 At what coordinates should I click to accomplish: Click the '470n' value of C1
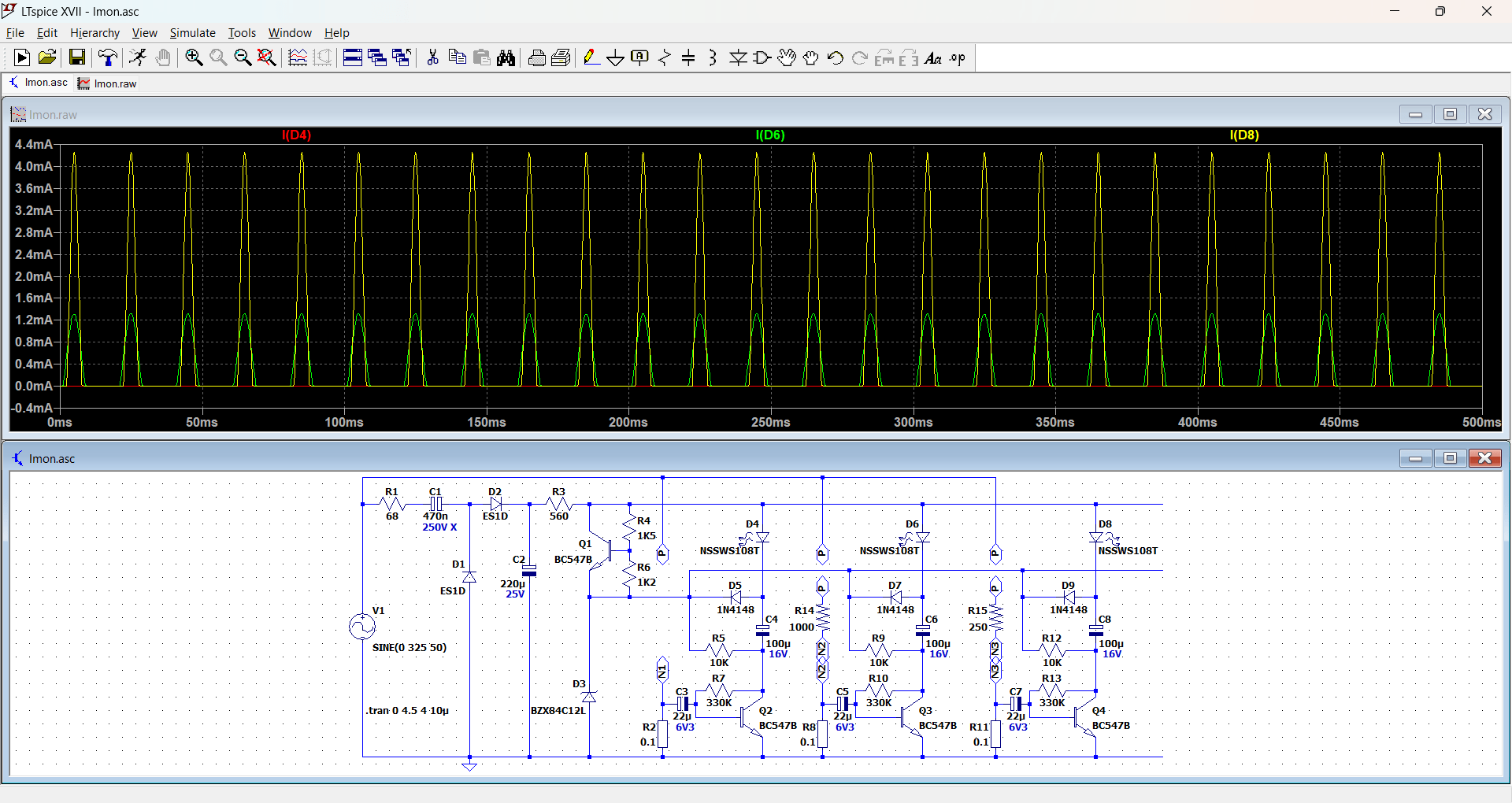click(x=435, y=516)
